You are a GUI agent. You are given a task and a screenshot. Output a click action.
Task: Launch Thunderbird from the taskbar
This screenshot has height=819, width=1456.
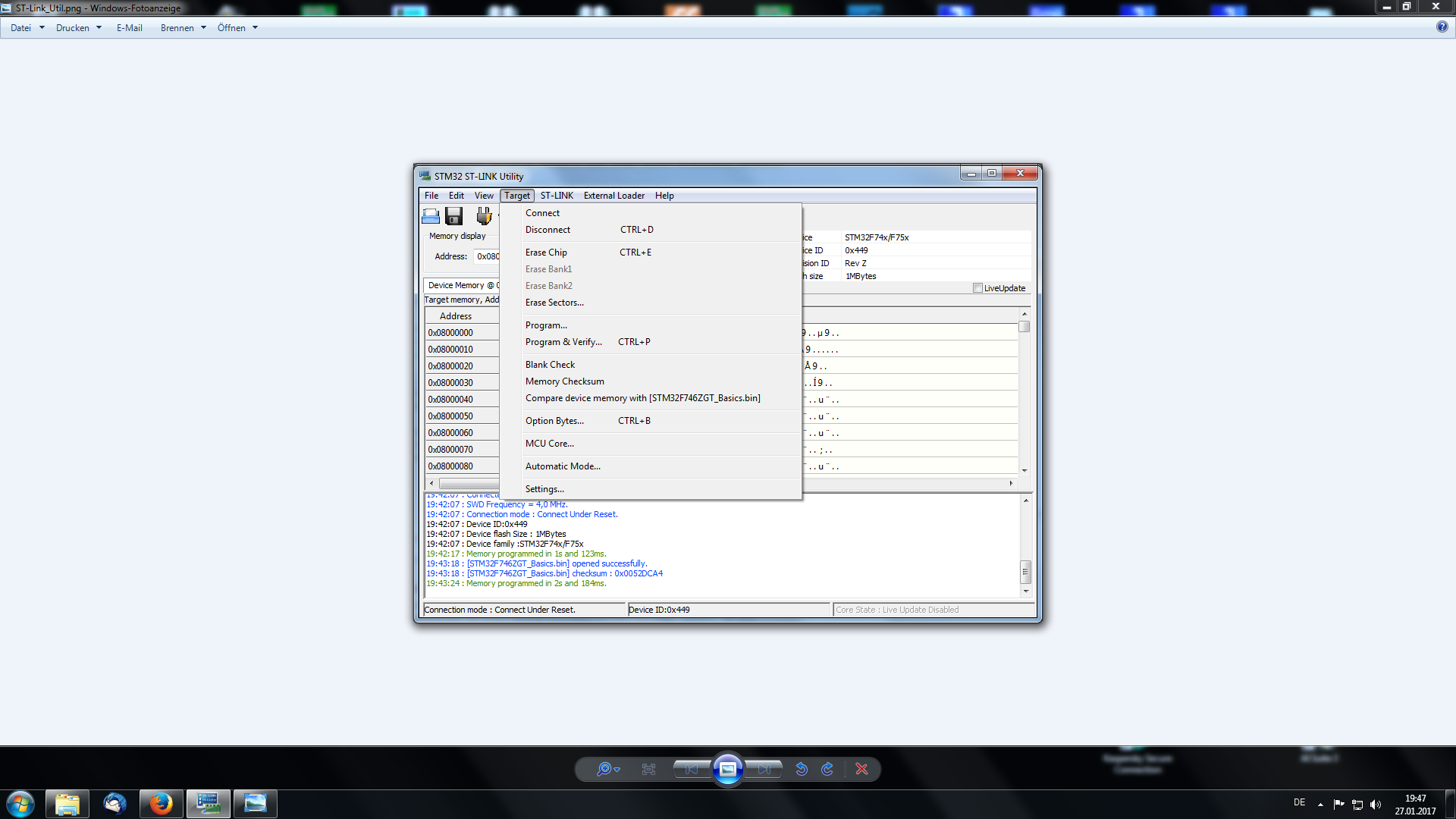click(x=115, y=804)
